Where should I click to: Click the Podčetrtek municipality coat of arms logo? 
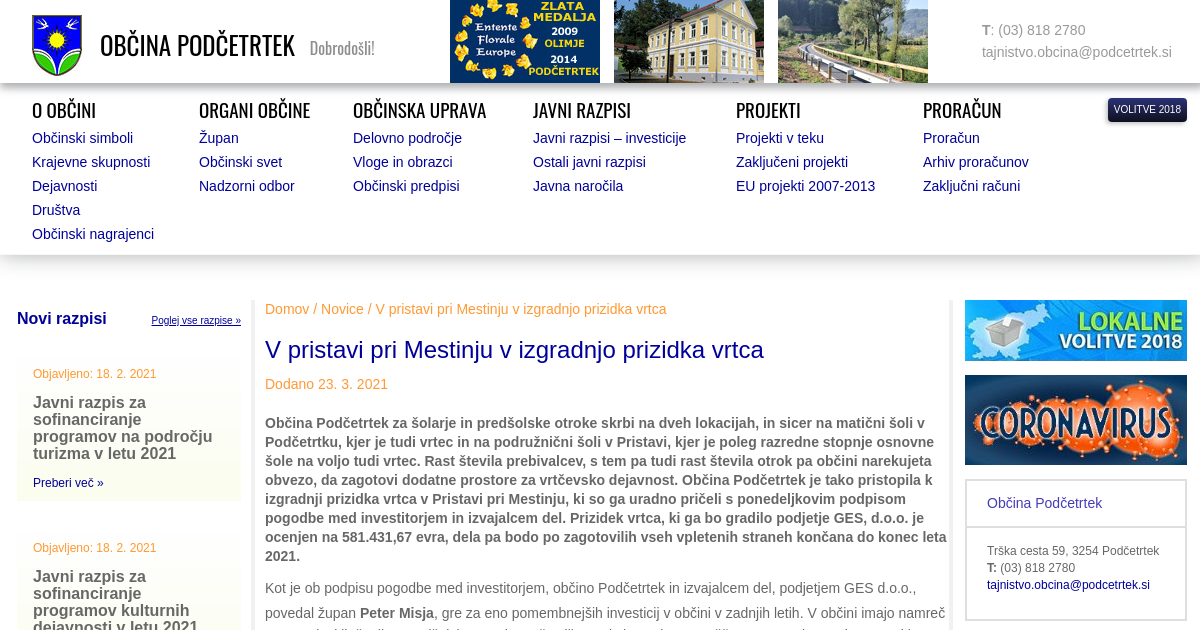pyautogui.click(x=57, y=45)
